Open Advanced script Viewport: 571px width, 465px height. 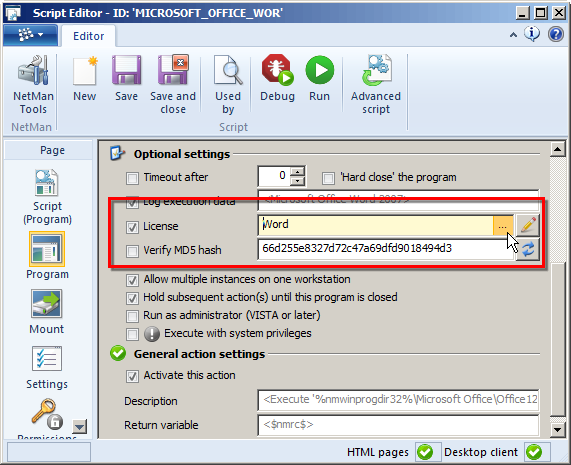coord(376,84)
